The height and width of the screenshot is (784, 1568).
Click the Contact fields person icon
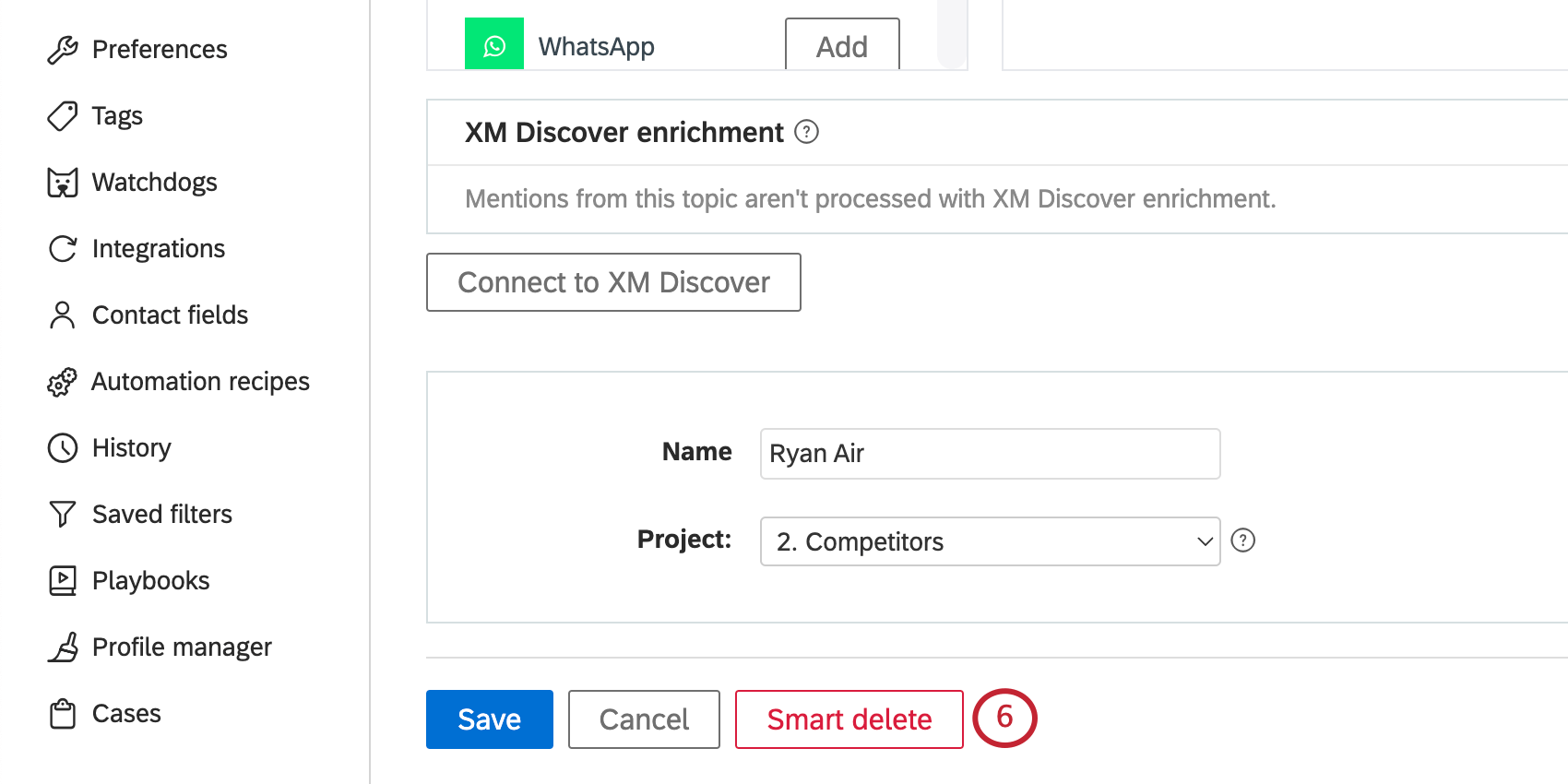pyautogui.click(x=62, y=315)
